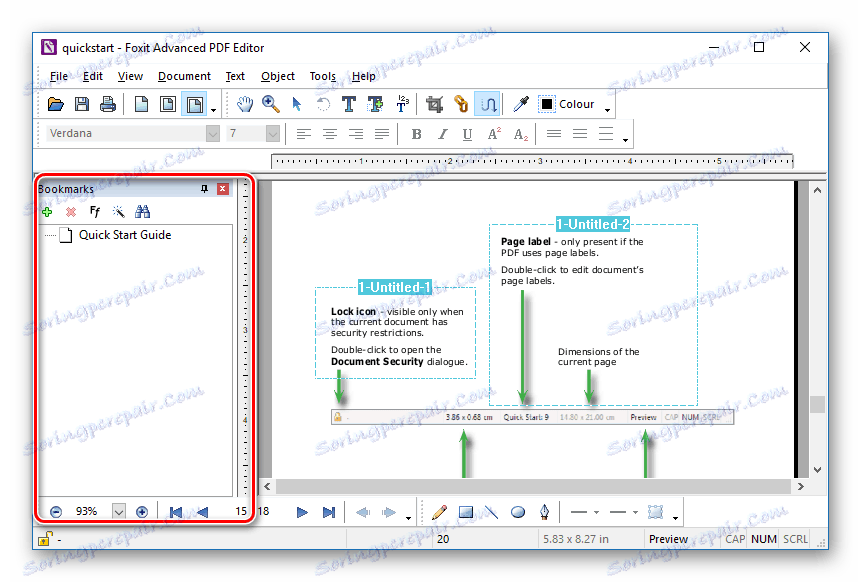Print the document via the printer icon

pos(108,104)
